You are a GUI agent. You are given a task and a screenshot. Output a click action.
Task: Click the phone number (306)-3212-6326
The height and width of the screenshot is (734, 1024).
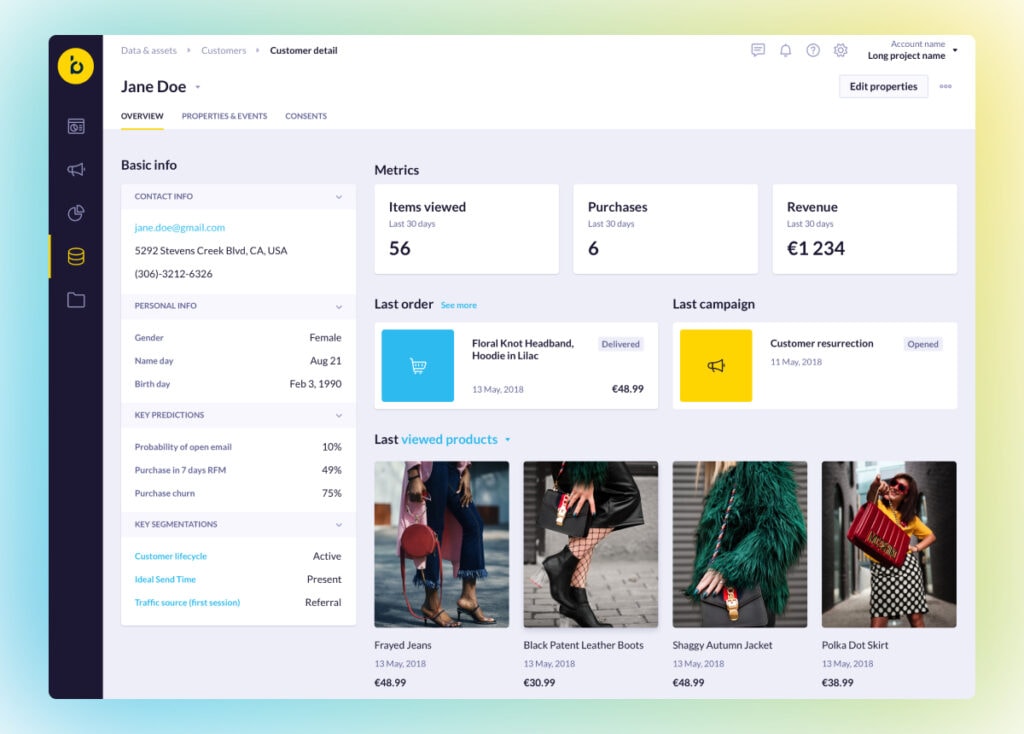click(x=173, y=274)
